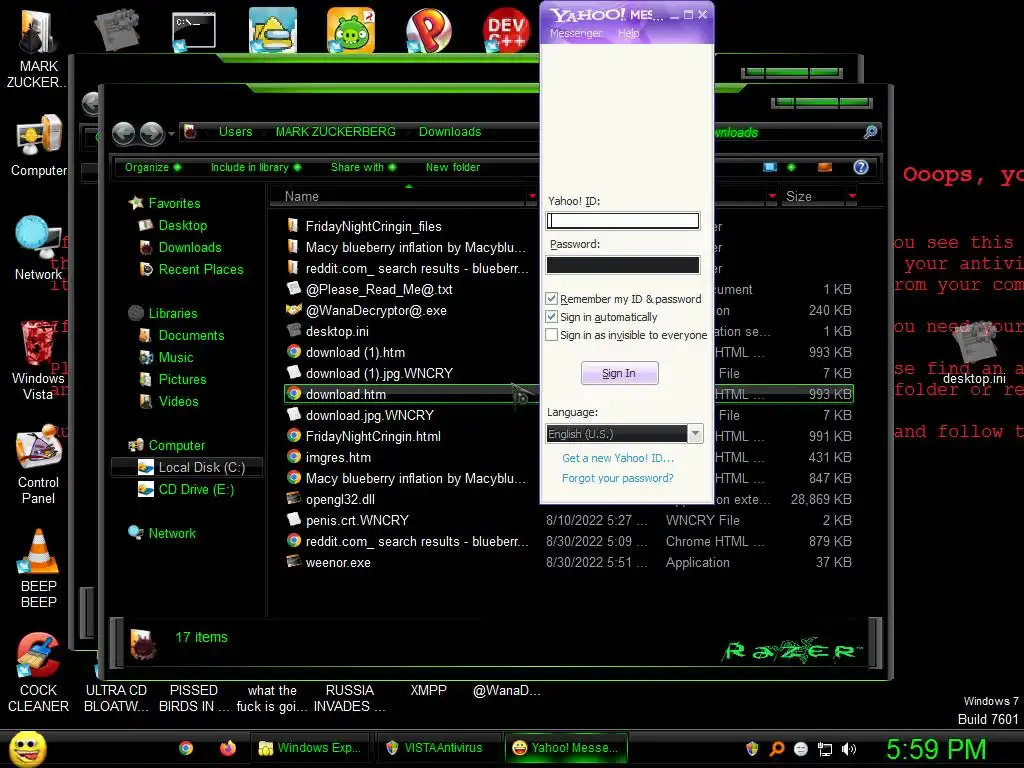
Task: Click the Size column filter arrow
Action: click(x=852, y=196)
